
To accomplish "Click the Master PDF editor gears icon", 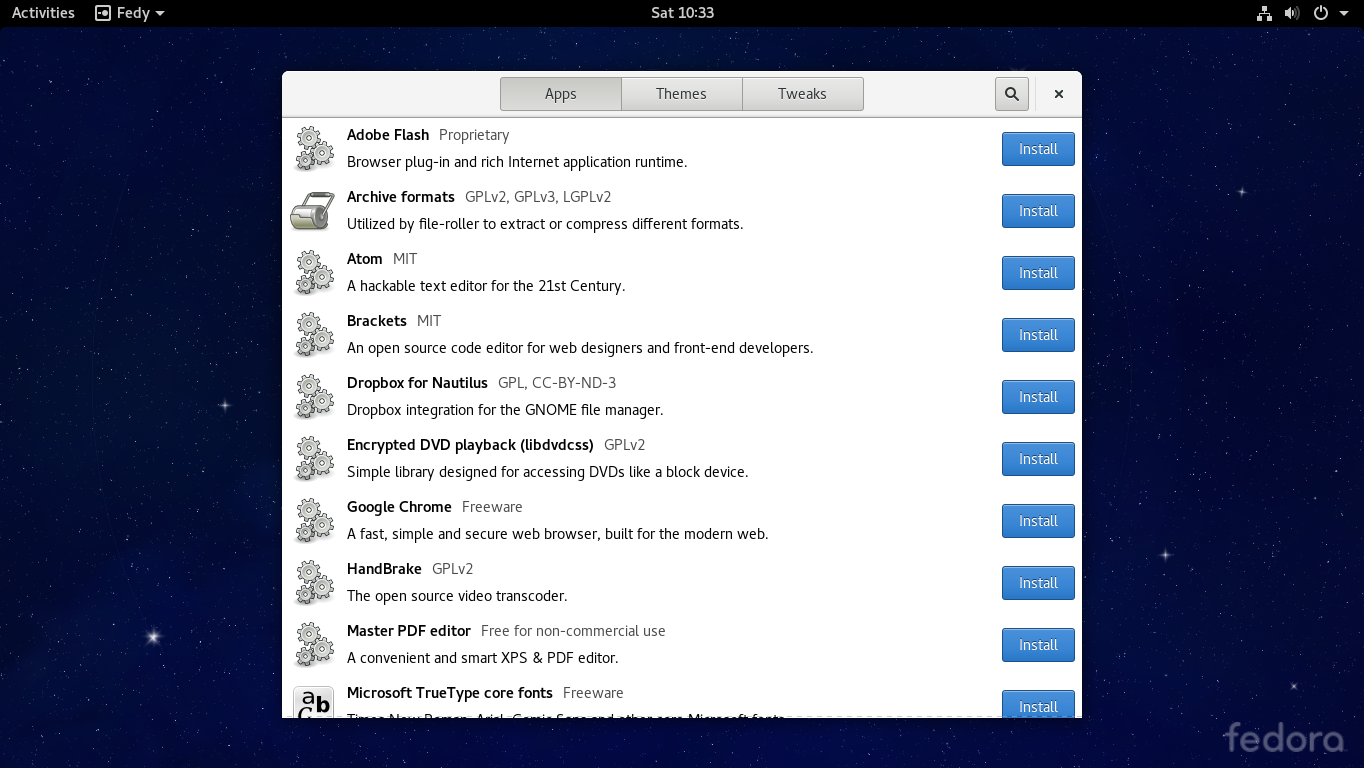I will click(314, 645).
